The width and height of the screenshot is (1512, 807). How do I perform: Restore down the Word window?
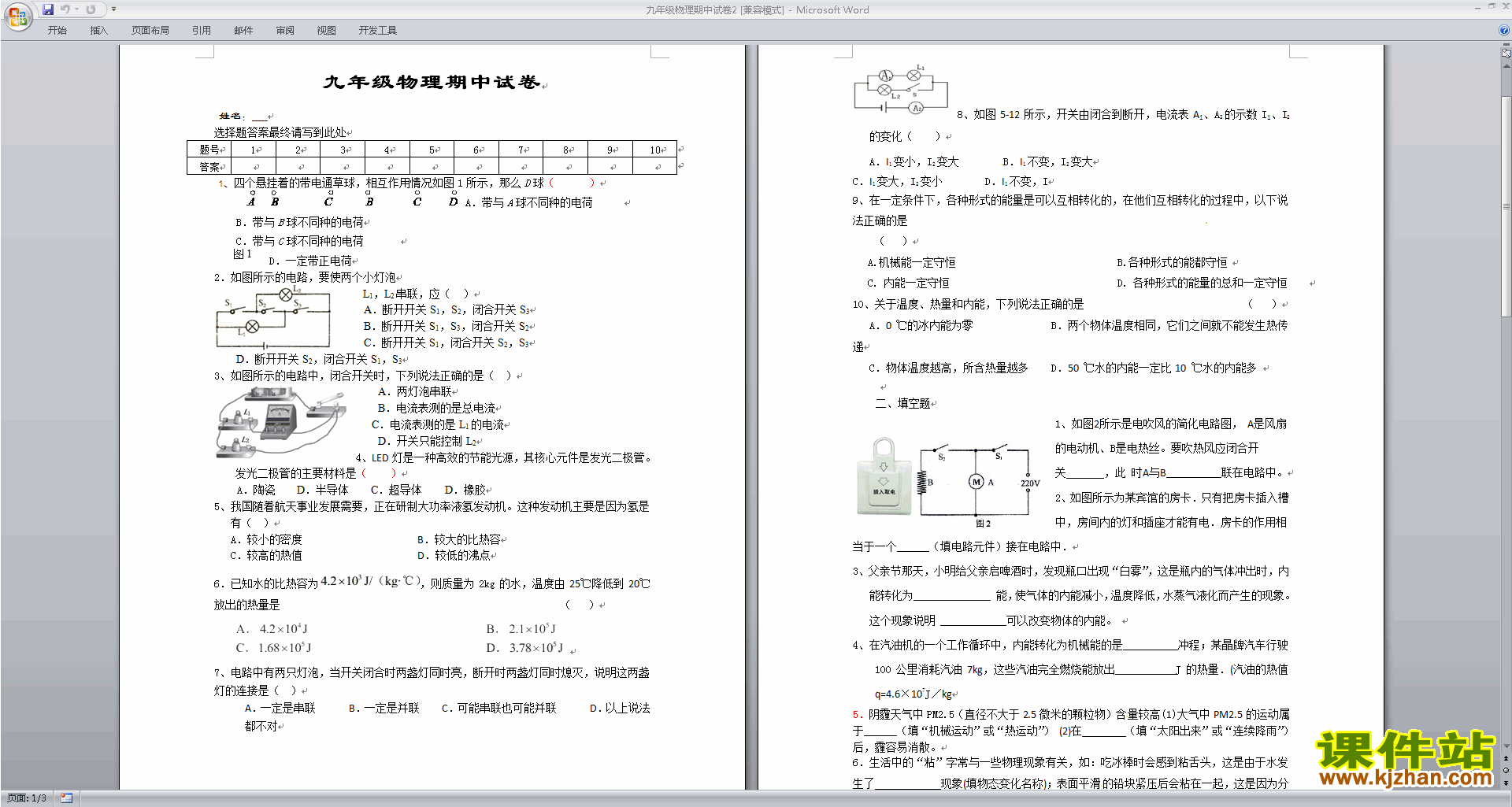1492,7
